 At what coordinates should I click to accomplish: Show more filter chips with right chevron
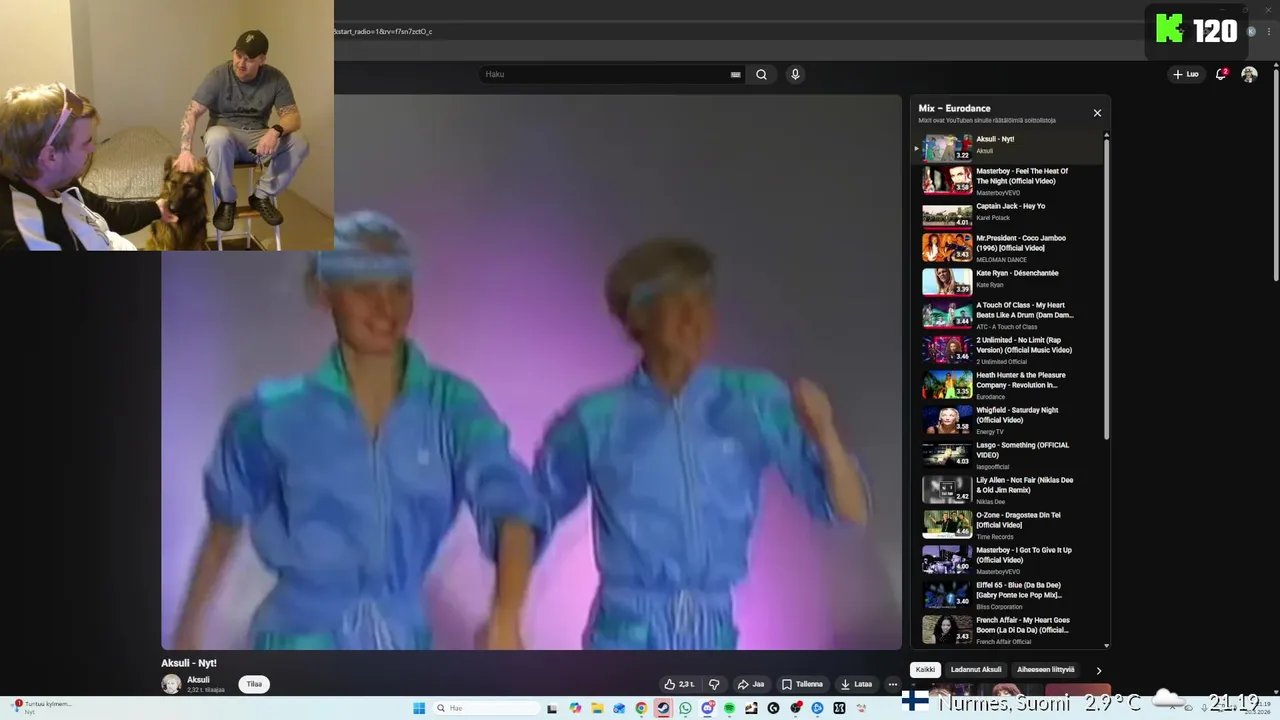click(1098, 670)
